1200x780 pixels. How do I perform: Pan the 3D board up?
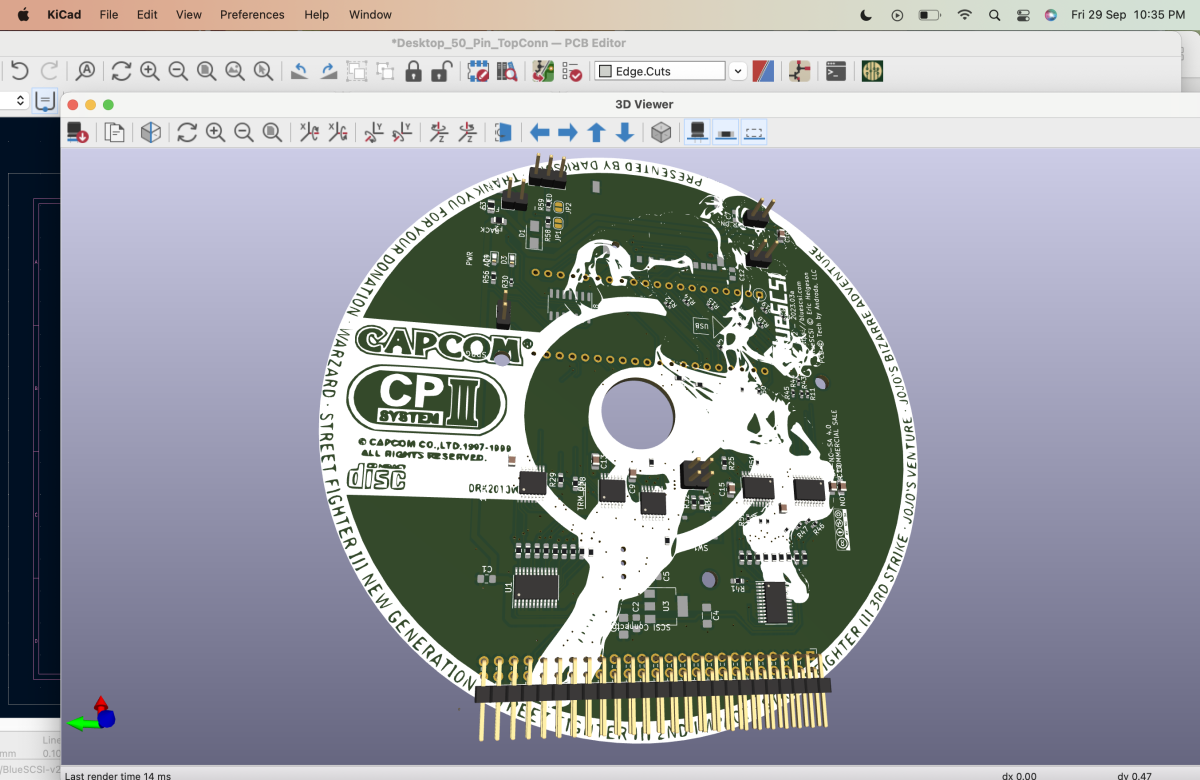click(596, 132)
